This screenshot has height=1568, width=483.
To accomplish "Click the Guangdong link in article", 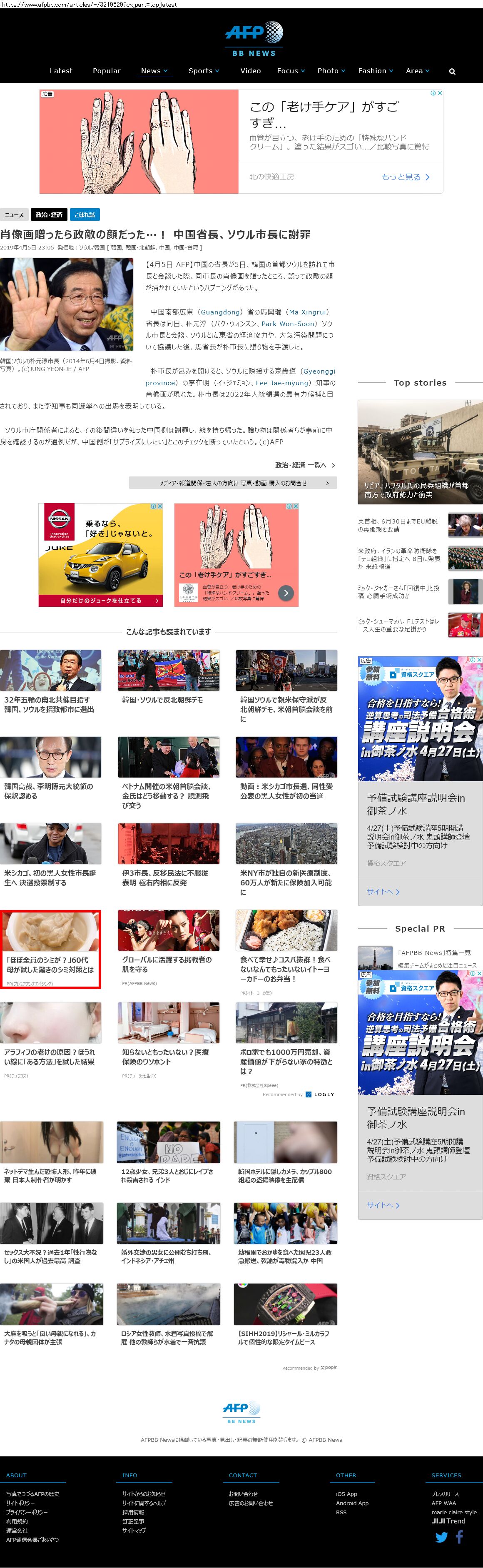I will (219, 312).
